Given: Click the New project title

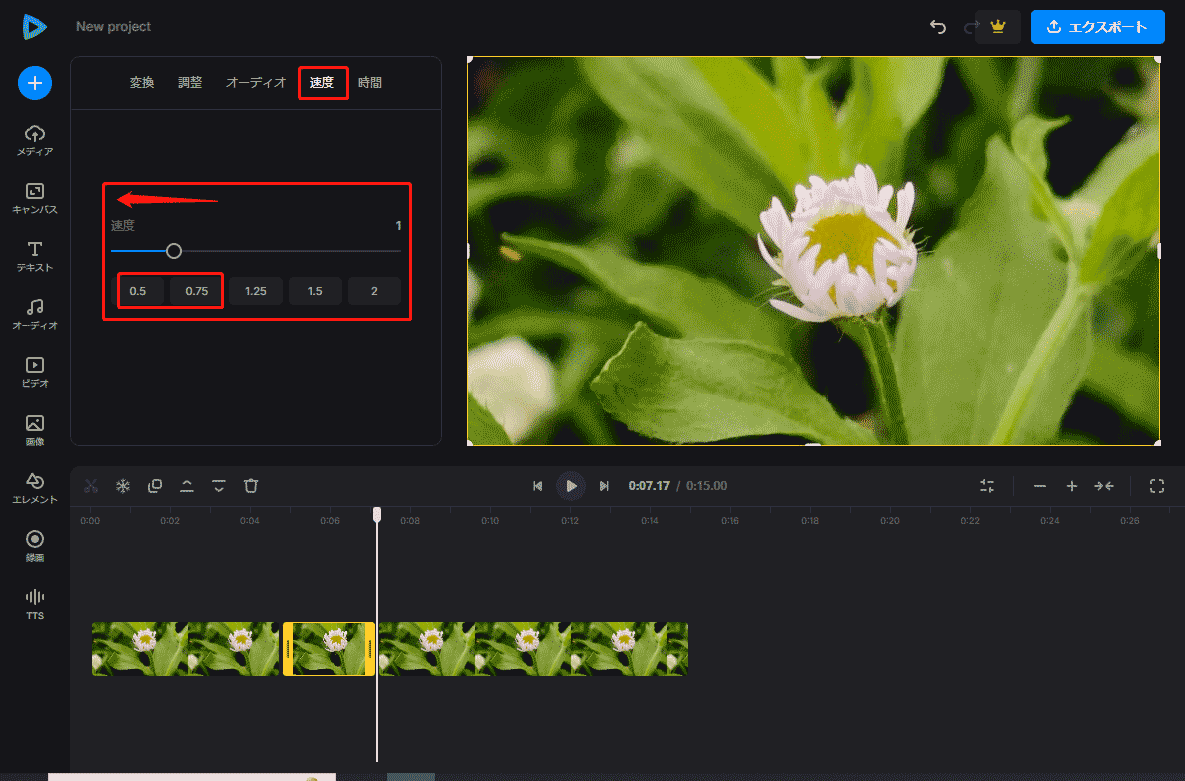Looking at the screenshot, I should (113, 26).
